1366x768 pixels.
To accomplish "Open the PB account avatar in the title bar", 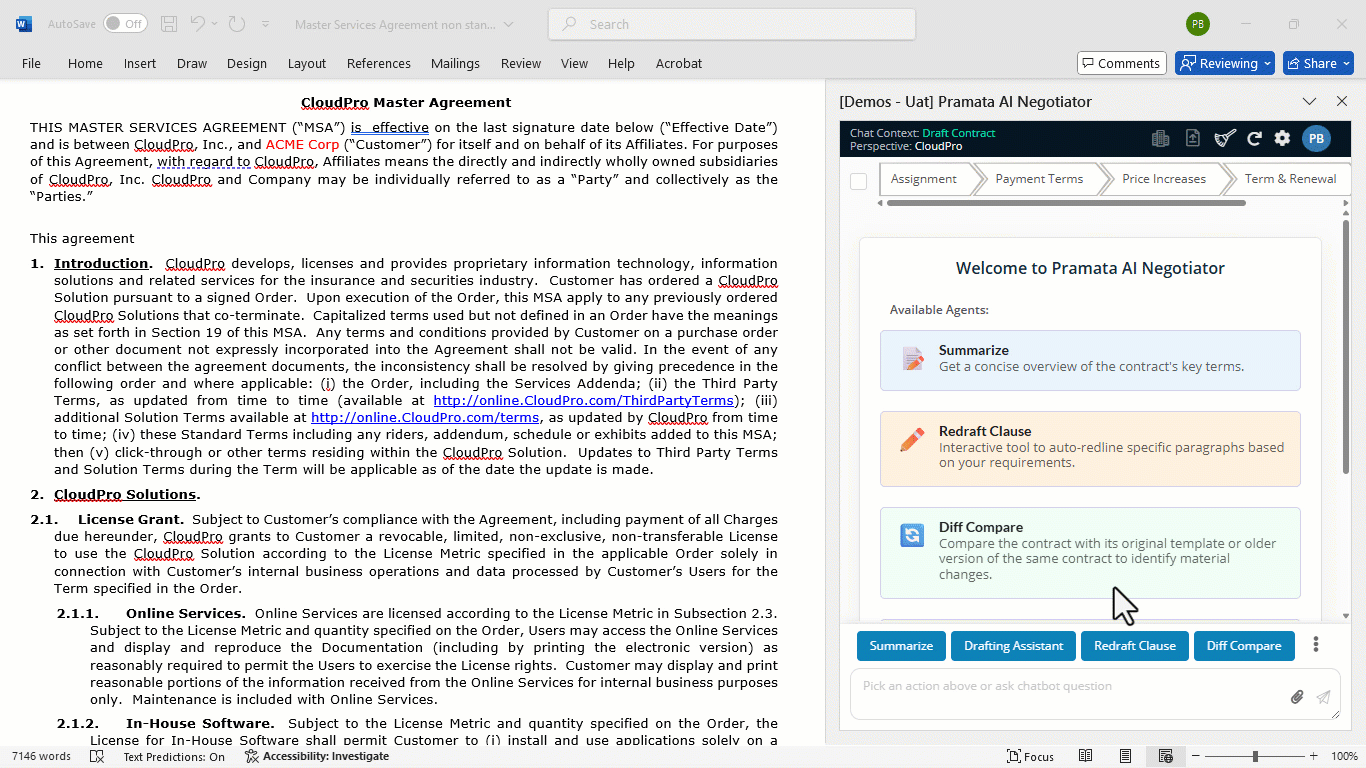I will (1197, 24).
